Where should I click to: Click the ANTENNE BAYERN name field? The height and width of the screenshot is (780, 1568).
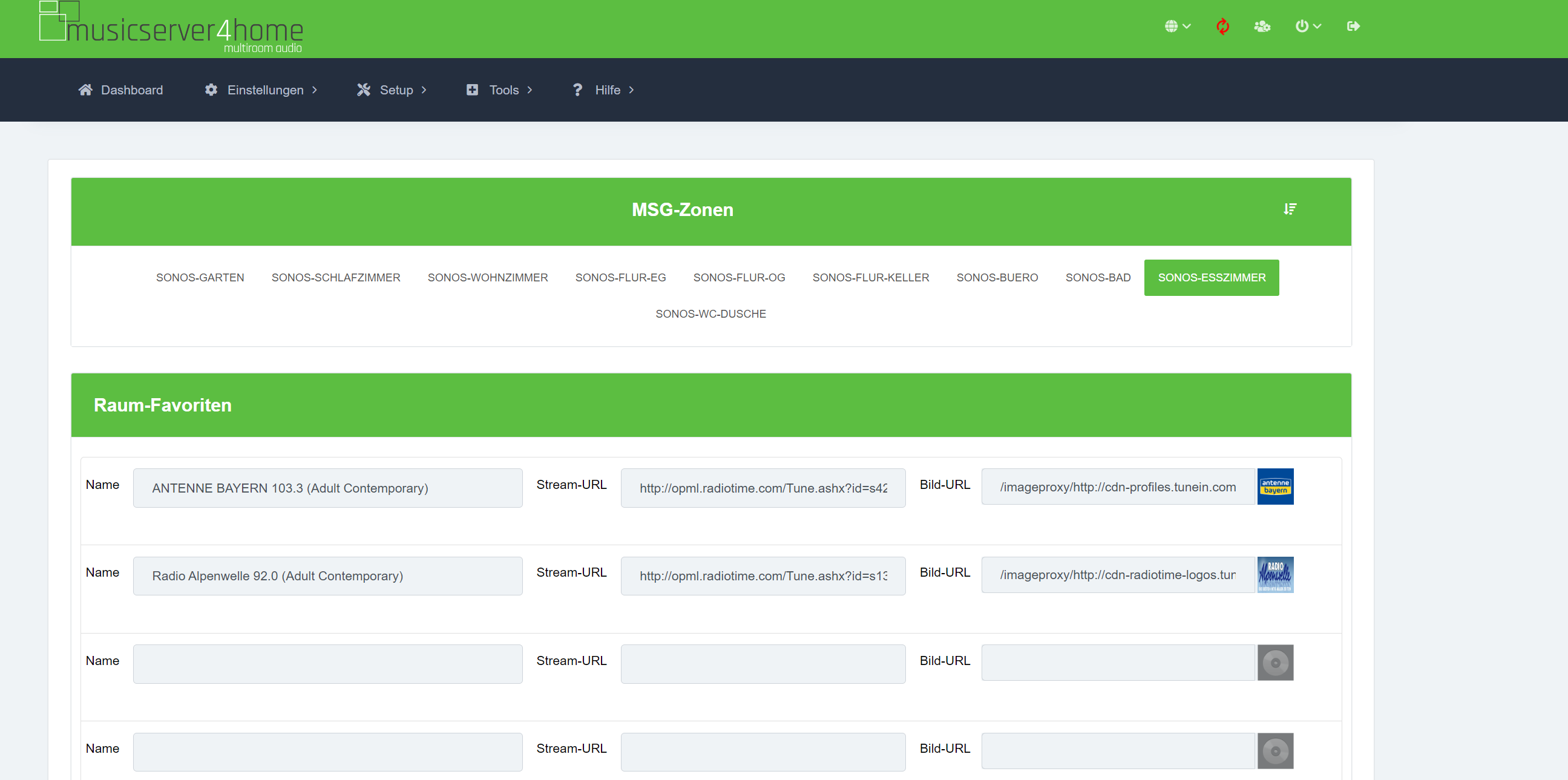327,488
